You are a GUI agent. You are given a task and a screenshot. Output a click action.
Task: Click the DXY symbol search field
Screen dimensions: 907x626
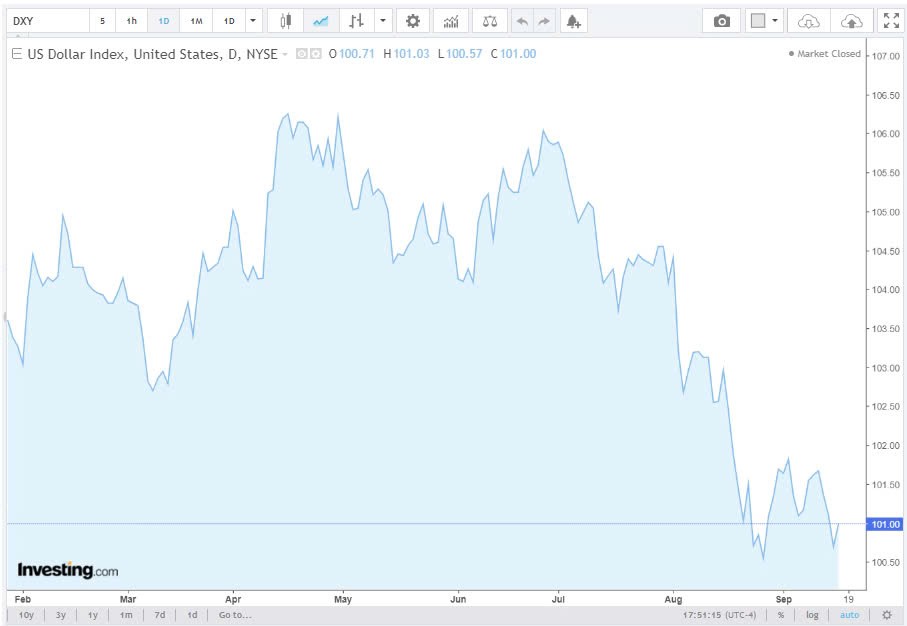[x=46, y=21]
